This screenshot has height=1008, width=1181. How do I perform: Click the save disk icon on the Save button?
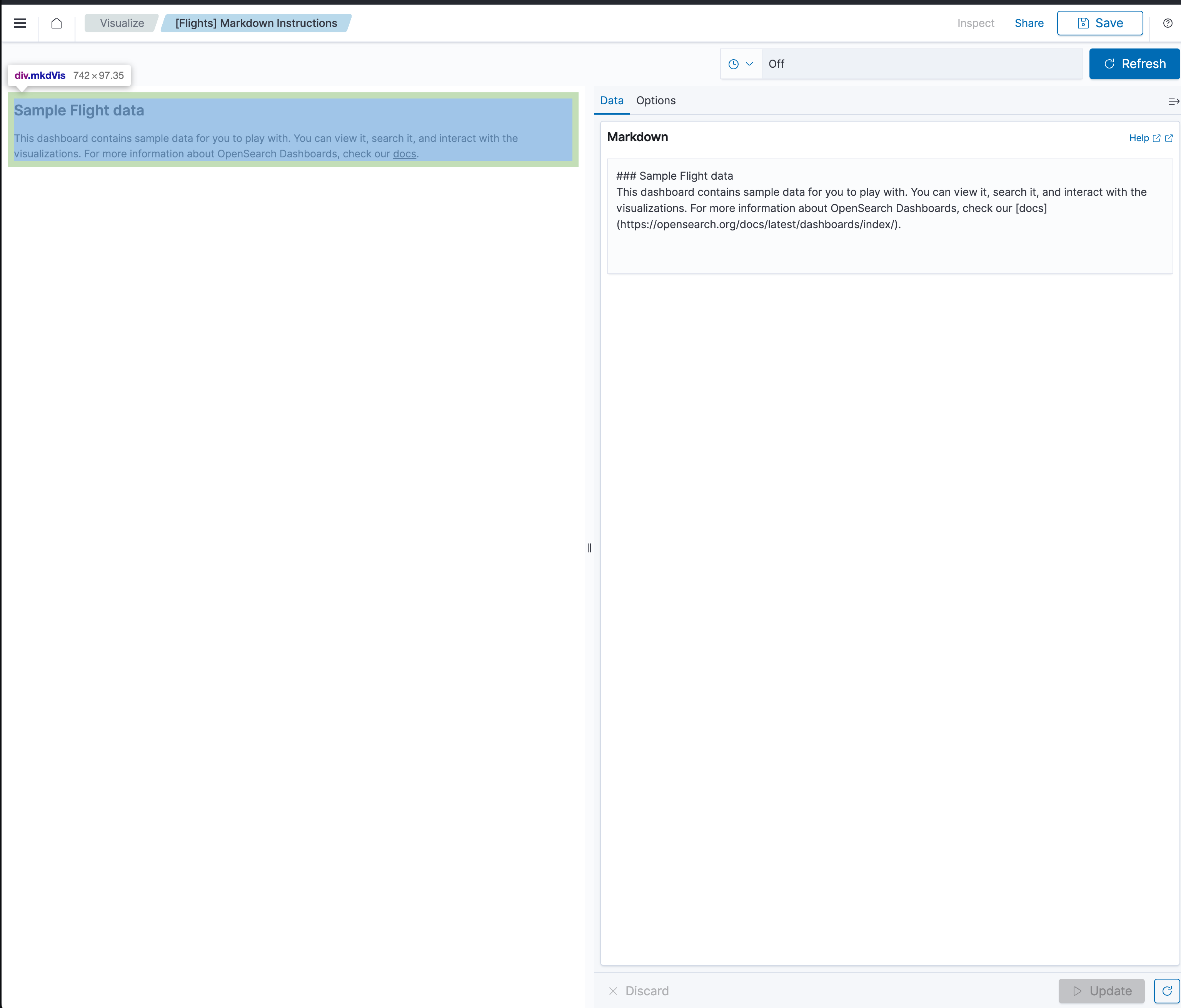click(1083, 23)
